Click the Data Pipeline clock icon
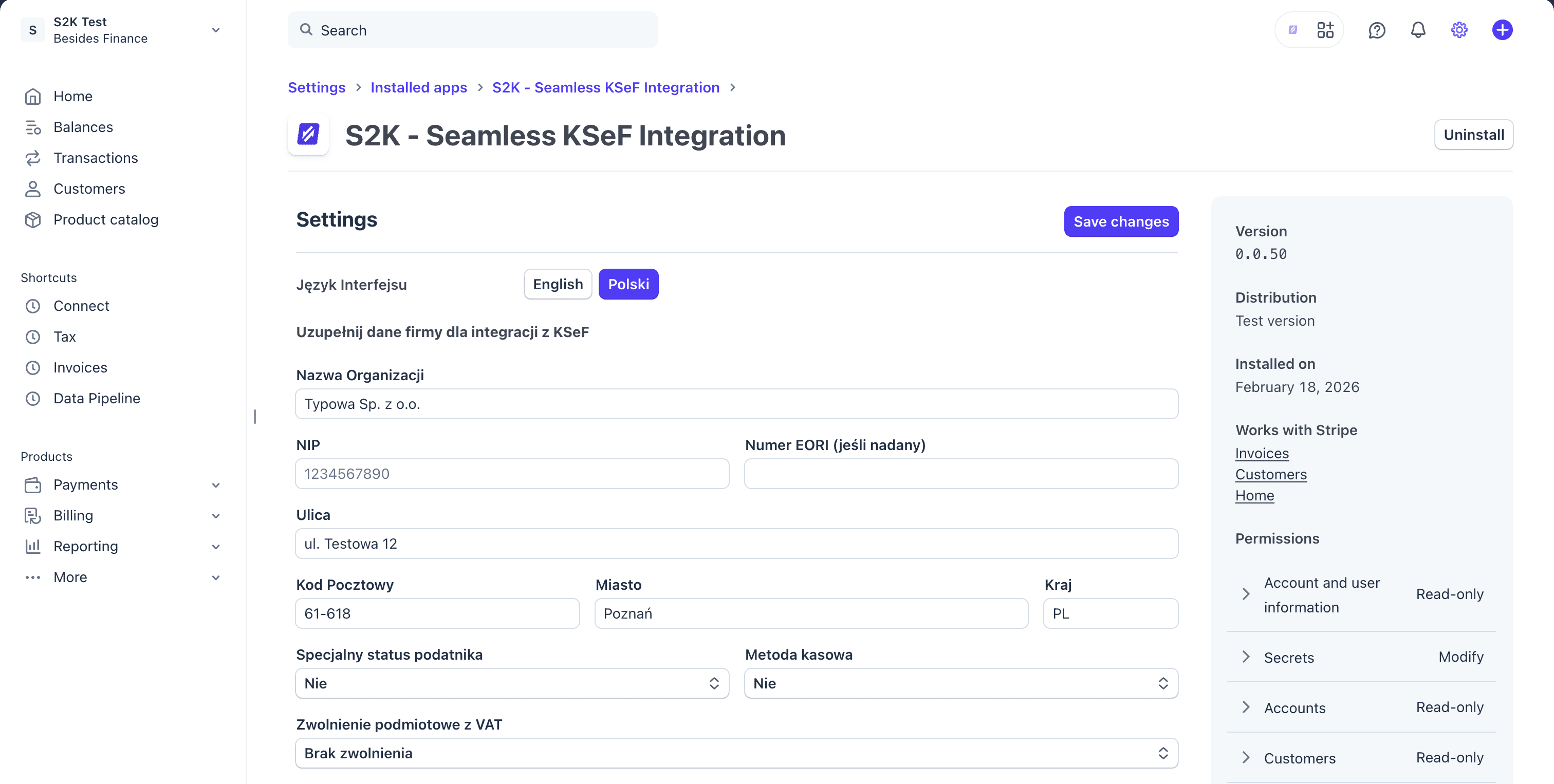The width and height of the screenshot is (1554, 784). (x=32, y=398)
